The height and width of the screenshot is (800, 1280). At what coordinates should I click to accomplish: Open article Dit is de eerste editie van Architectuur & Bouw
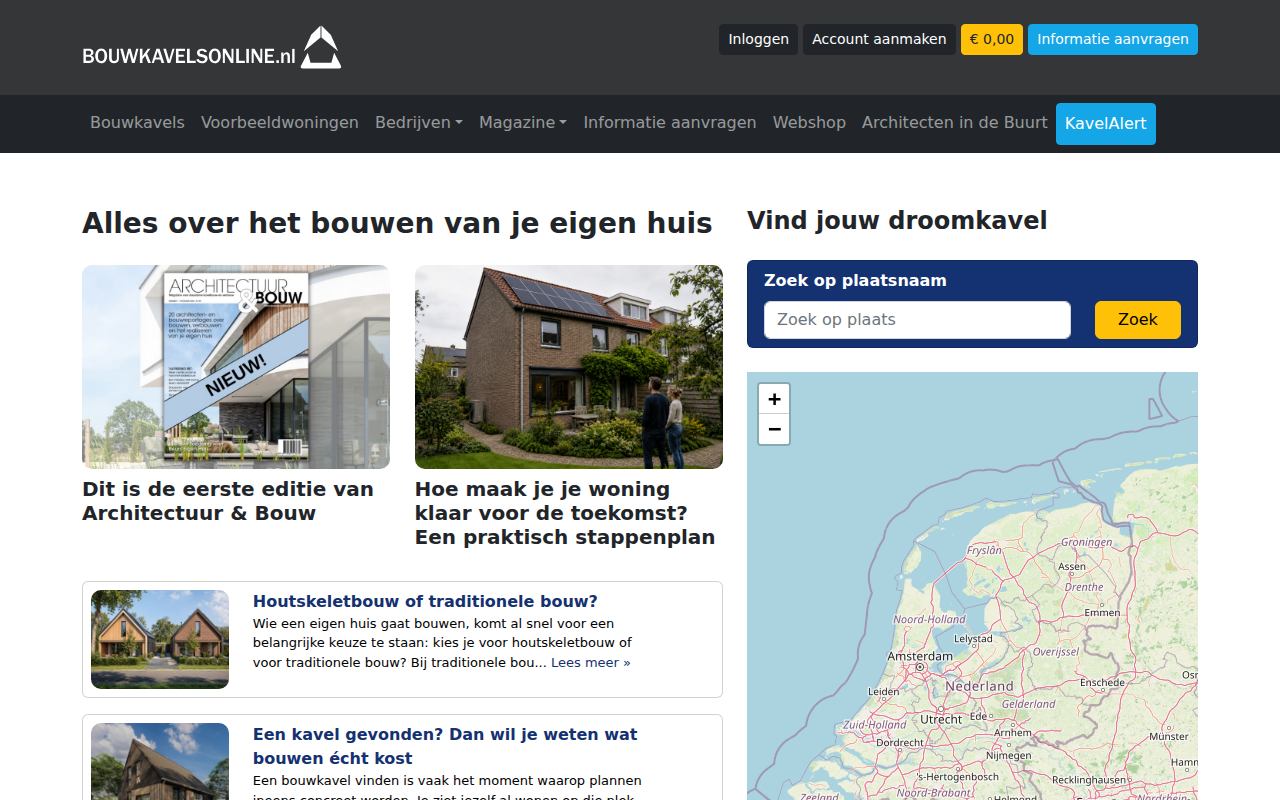coord(228,501)
